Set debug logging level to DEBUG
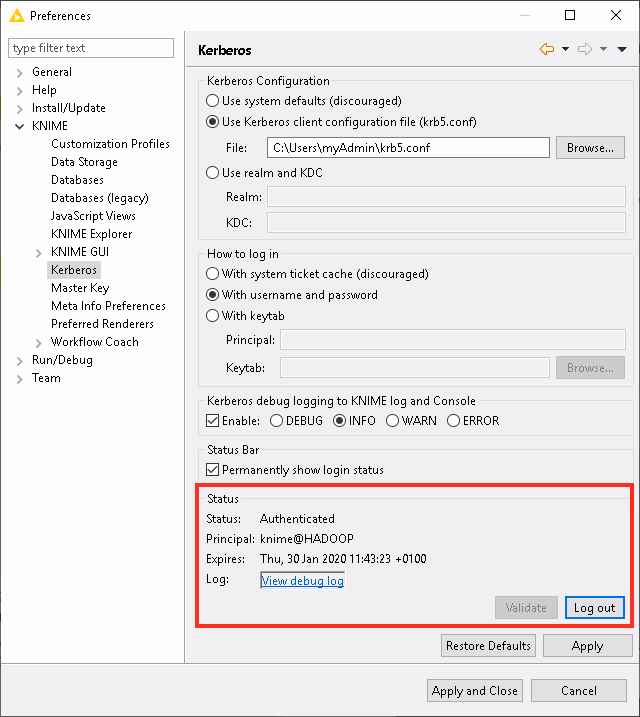The width and height of the screenshot is (640, 717). [277, 421]
